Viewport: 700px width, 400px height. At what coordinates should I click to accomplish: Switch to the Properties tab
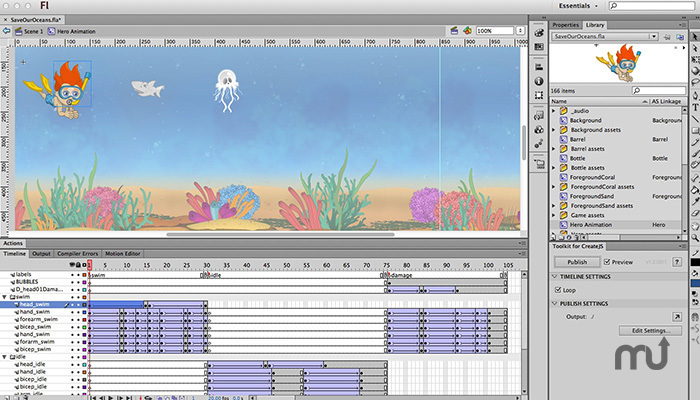tap(566, 24)
